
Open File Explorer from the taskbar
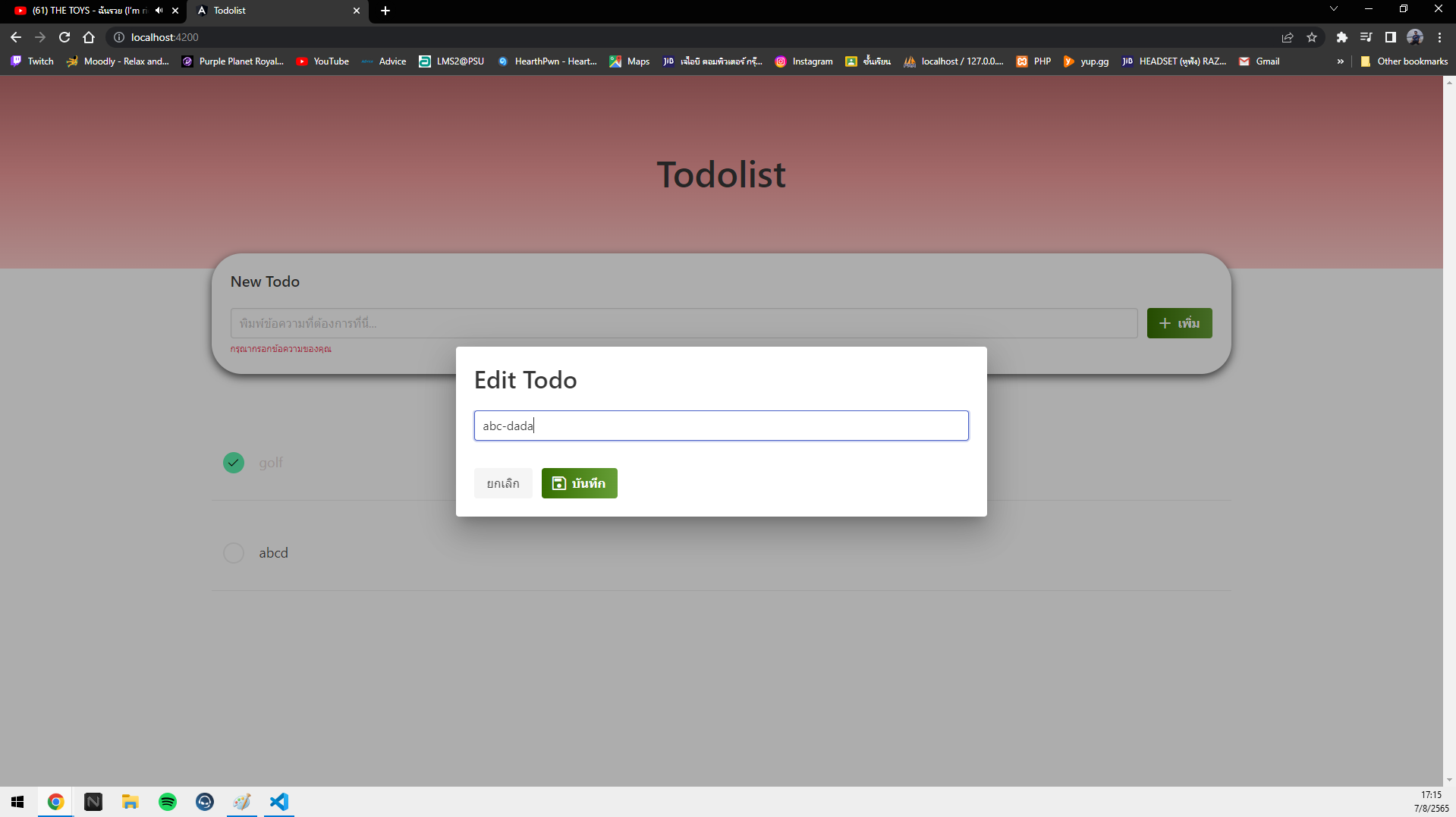tap(131, 802)
